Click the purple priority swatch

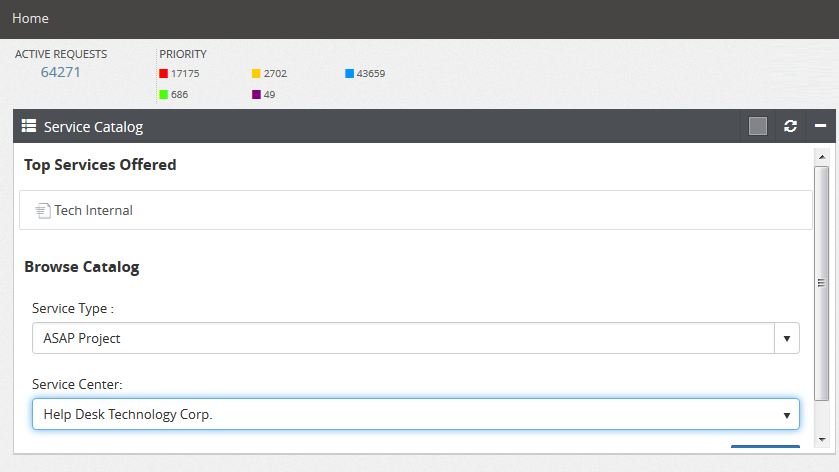click(256, 94)
